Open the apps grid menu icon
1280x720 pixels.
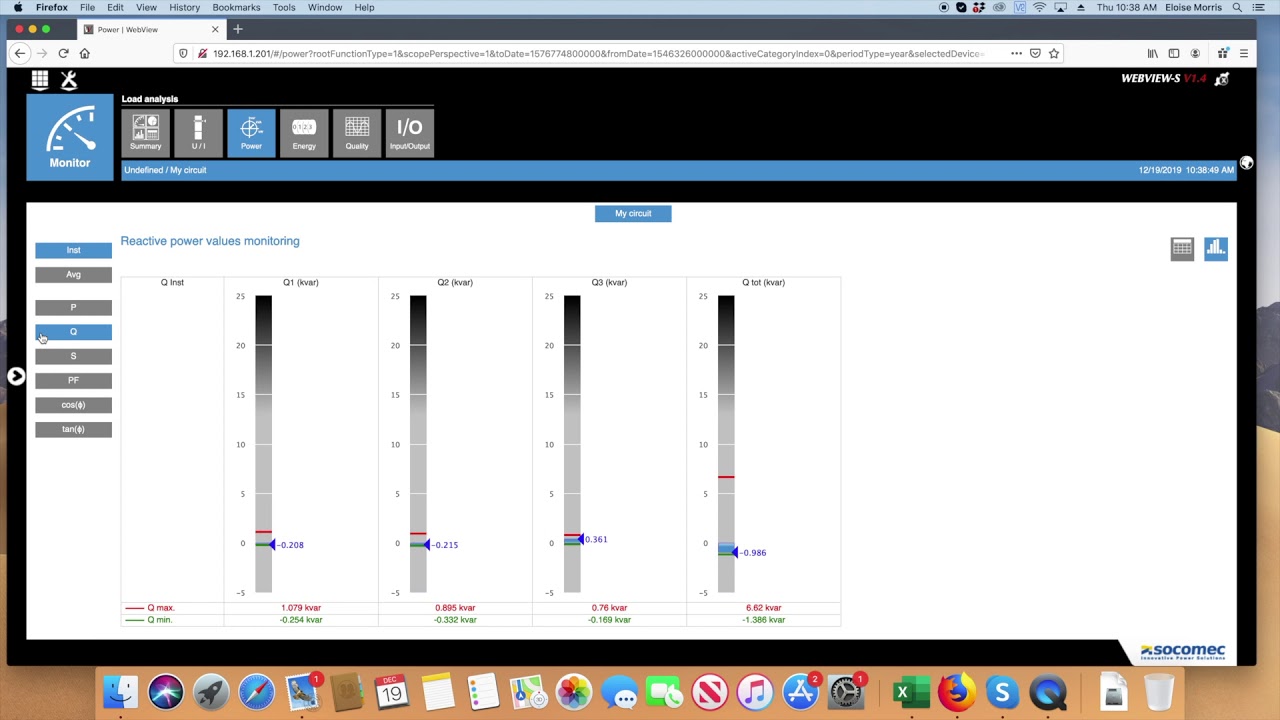coord(40,79)
